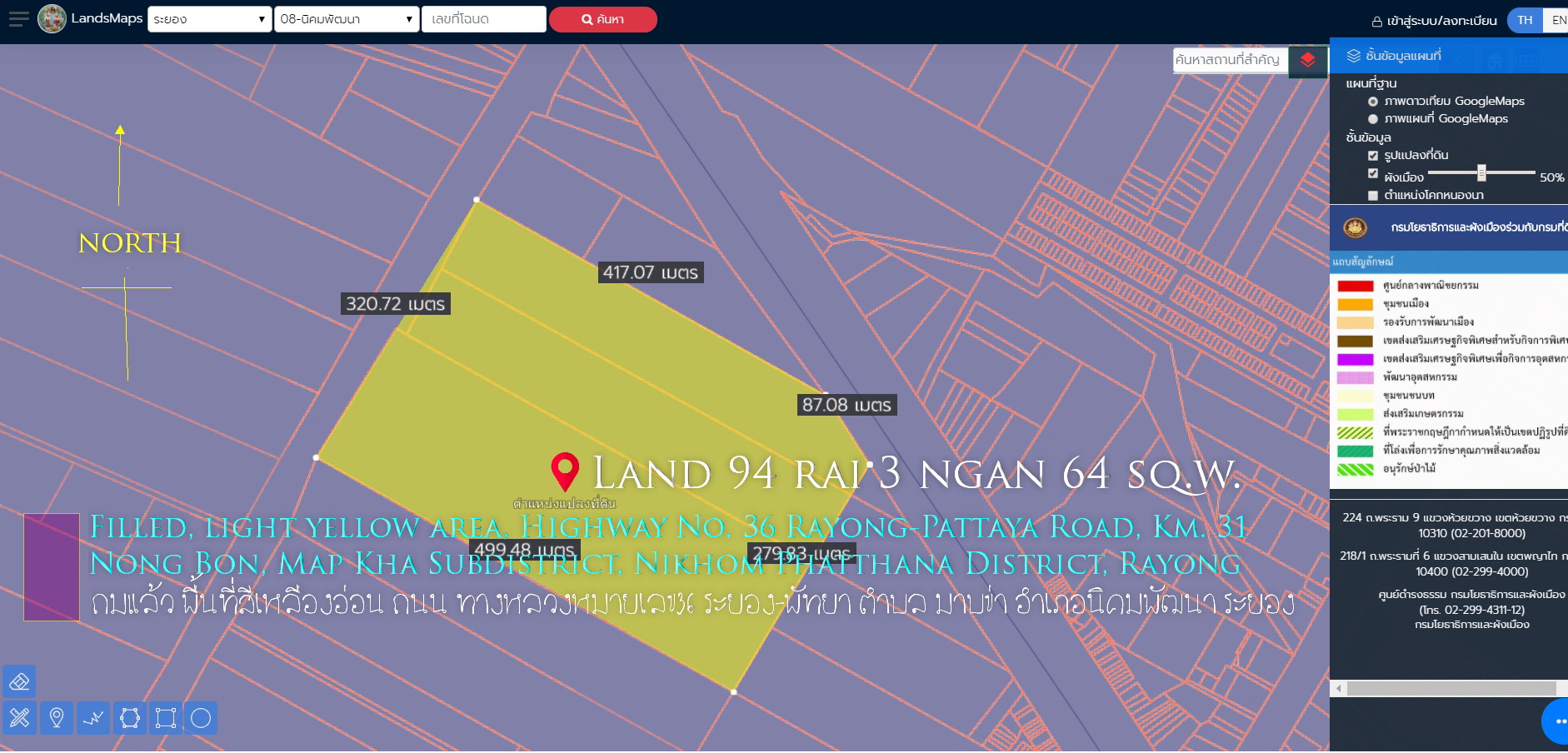Image resolution: width=1568 pixels, height=753 pixels.
Task: Select the polygon drawing tool
Action: click(130, 718)
